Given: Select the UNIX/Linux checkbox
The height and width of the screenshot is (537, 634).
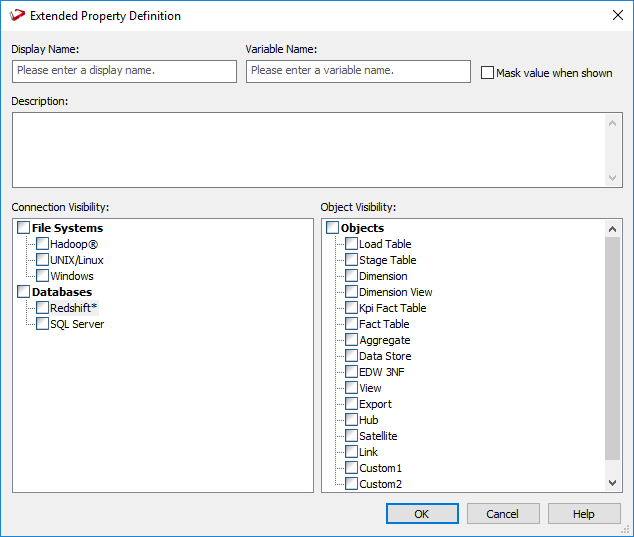Looking at the screenshot, I should pyautogui.click(x=43, y=260).
